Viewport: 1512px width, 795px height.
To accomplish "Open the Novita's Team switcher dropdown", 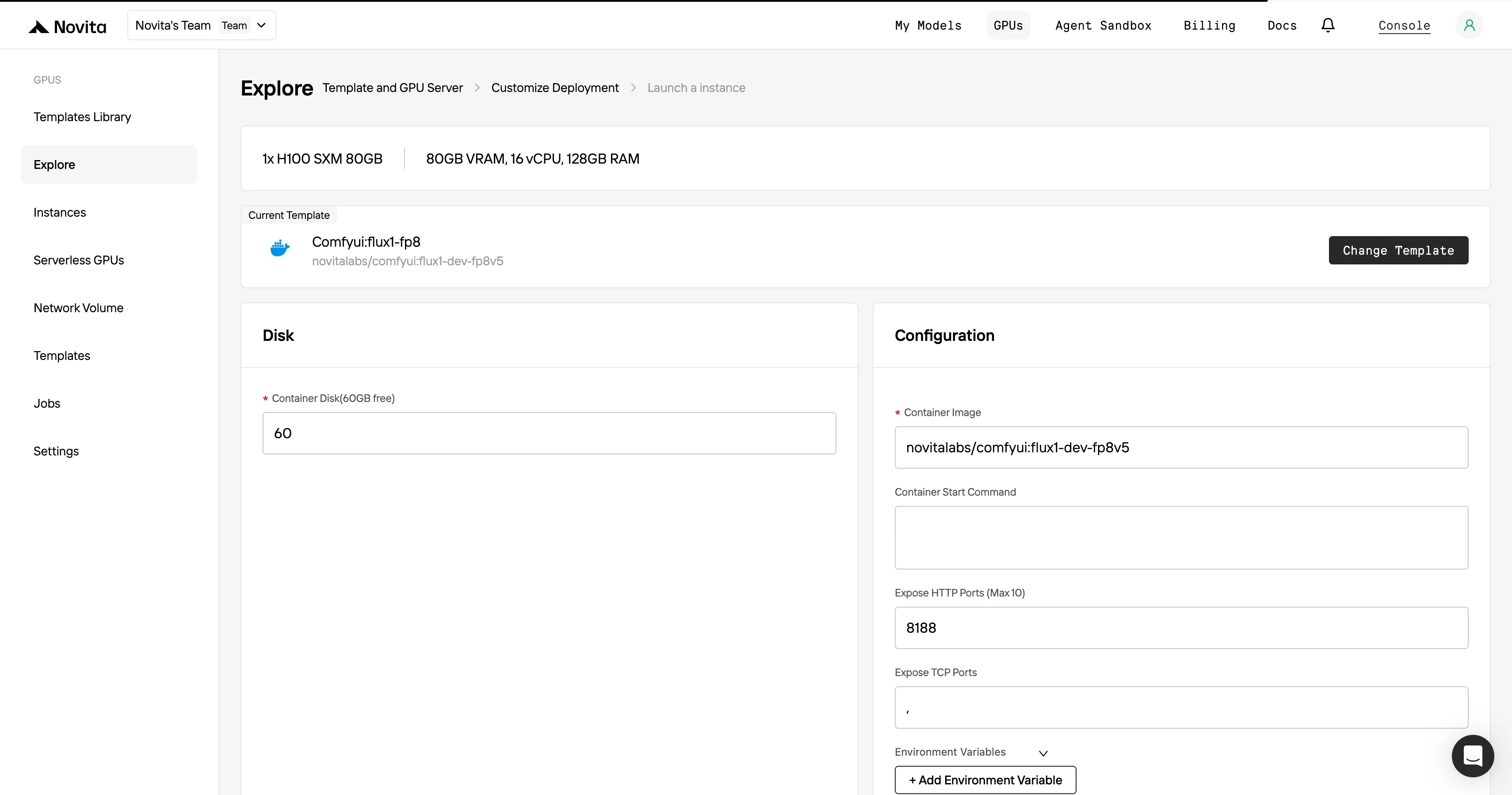I will click(201, 25).
